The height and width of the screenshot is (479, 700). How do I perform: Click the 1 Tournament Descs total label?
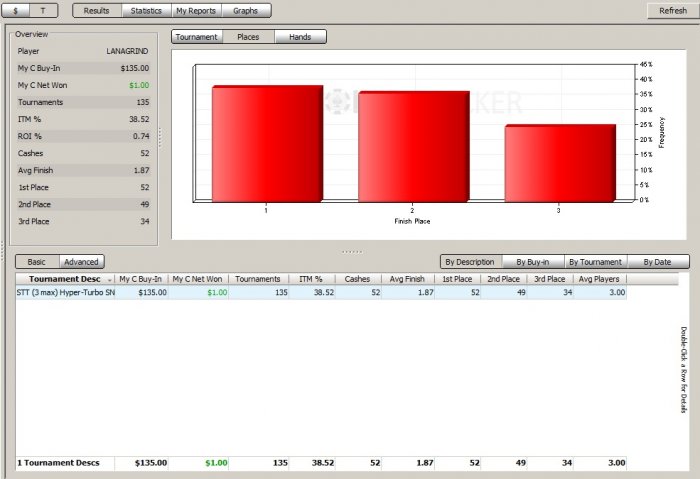[58, 463]
